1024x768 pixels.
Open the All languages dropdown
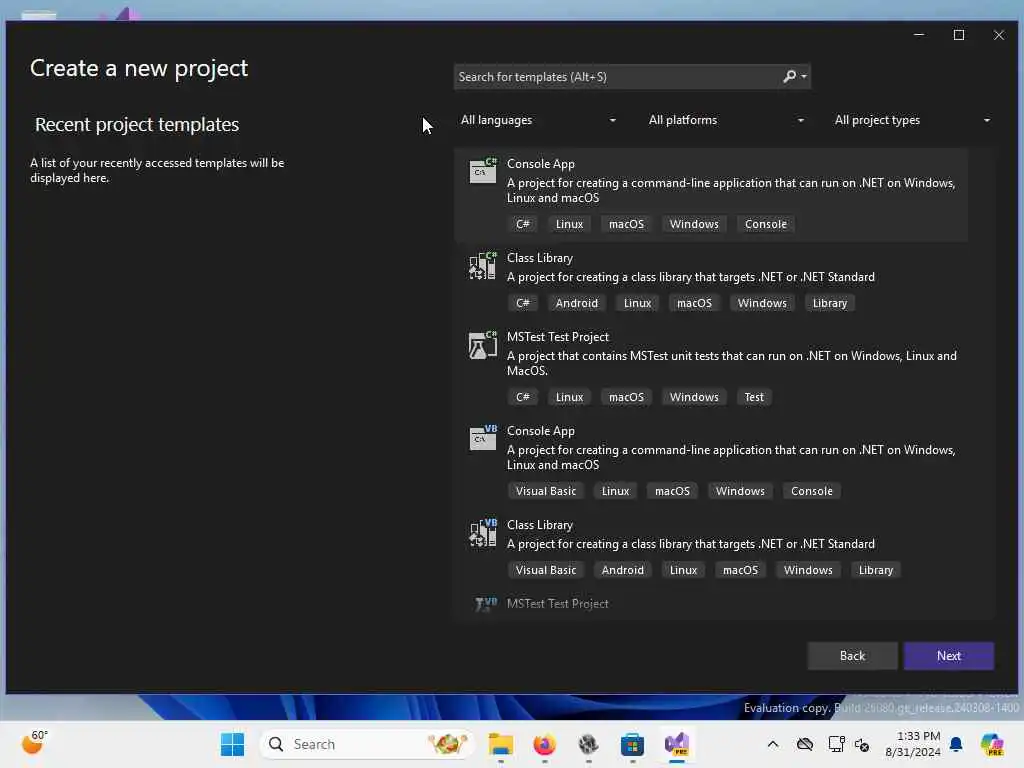pos(537,120)
